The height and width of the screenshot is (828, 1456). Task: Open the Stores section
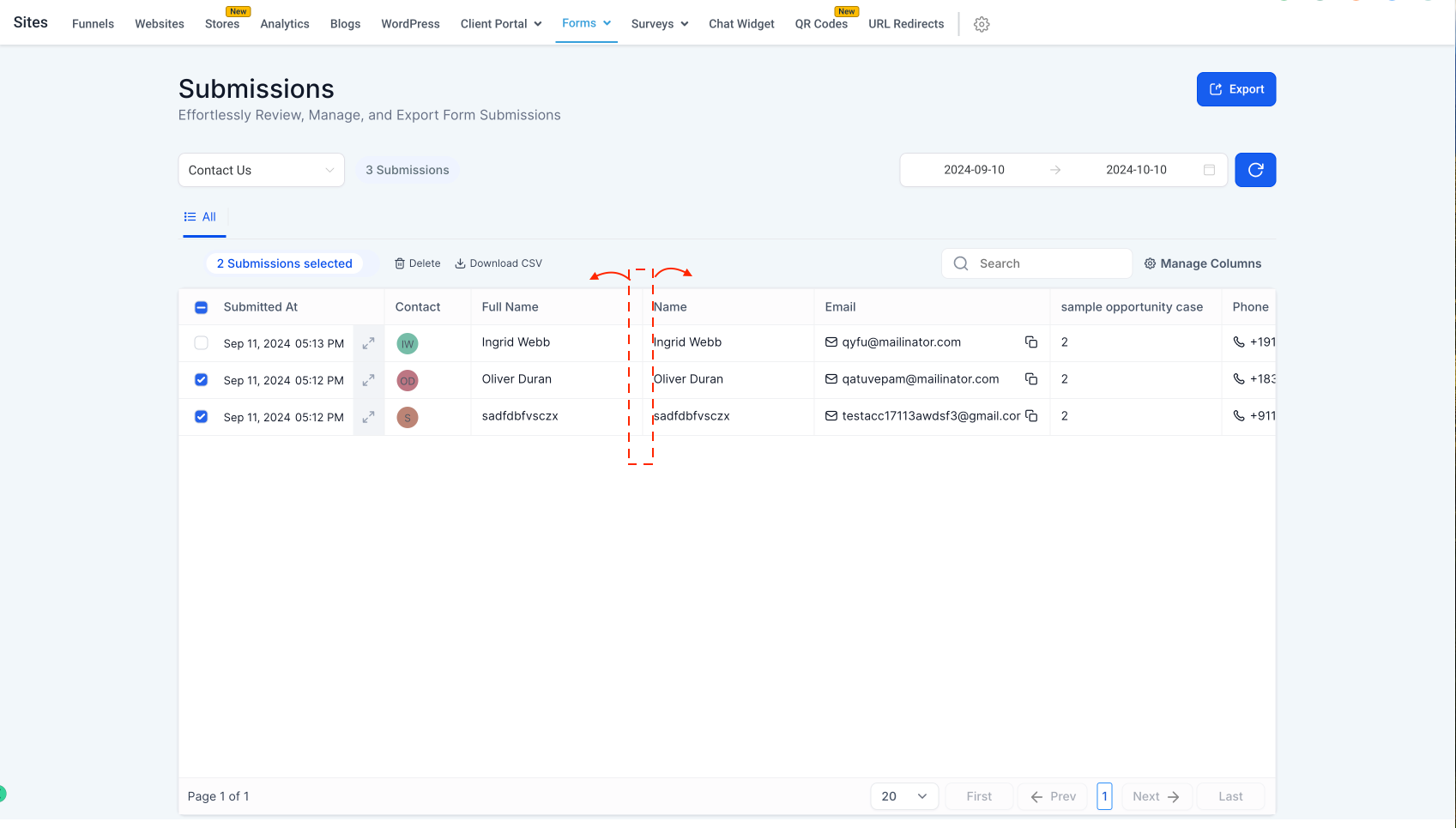(222, 24)
